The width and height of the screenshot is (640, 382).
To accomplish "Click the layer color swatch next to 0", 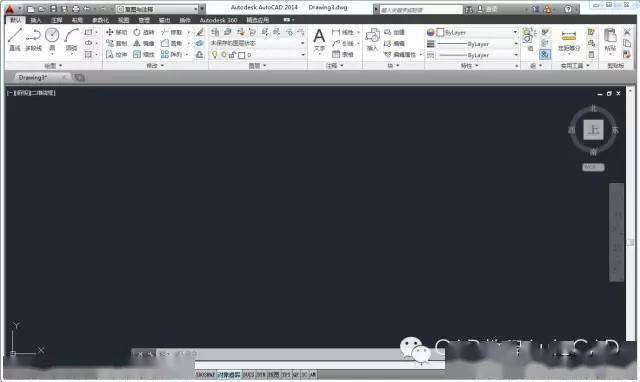I will pos(241,55).
